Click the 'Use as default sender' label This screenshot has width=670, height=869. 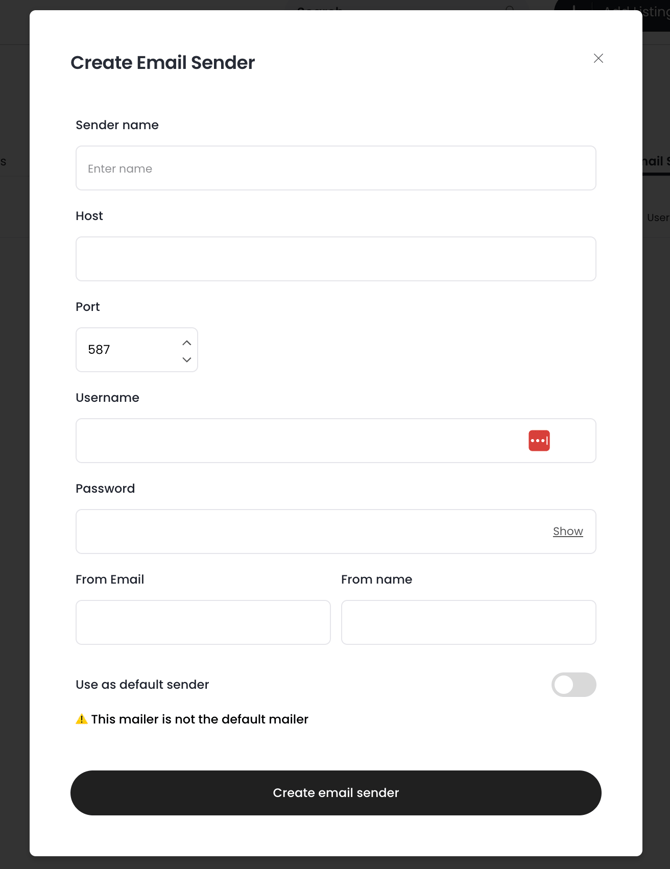click(x=142, y=685)
